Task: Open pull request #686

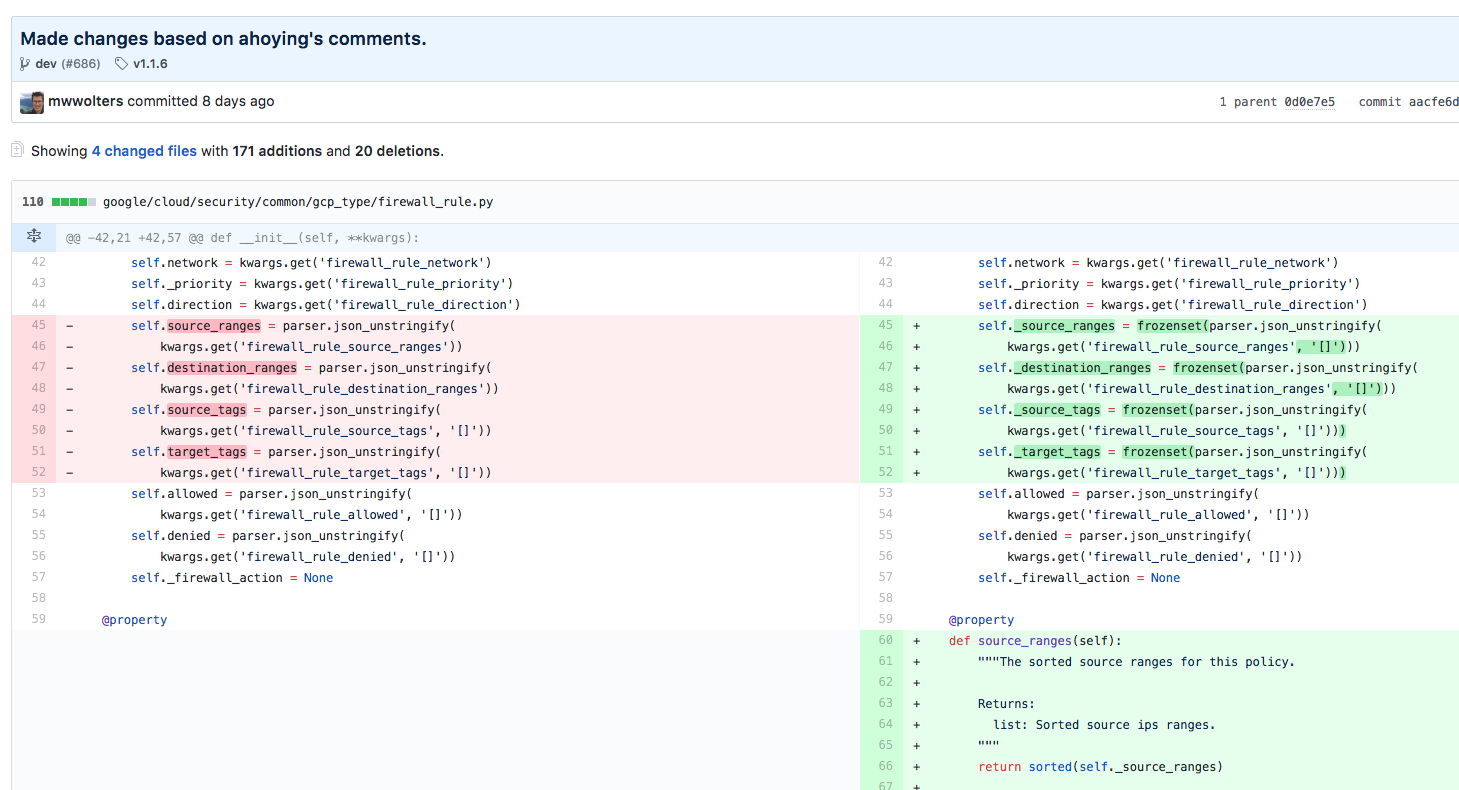Action: (x=83, y=63)
